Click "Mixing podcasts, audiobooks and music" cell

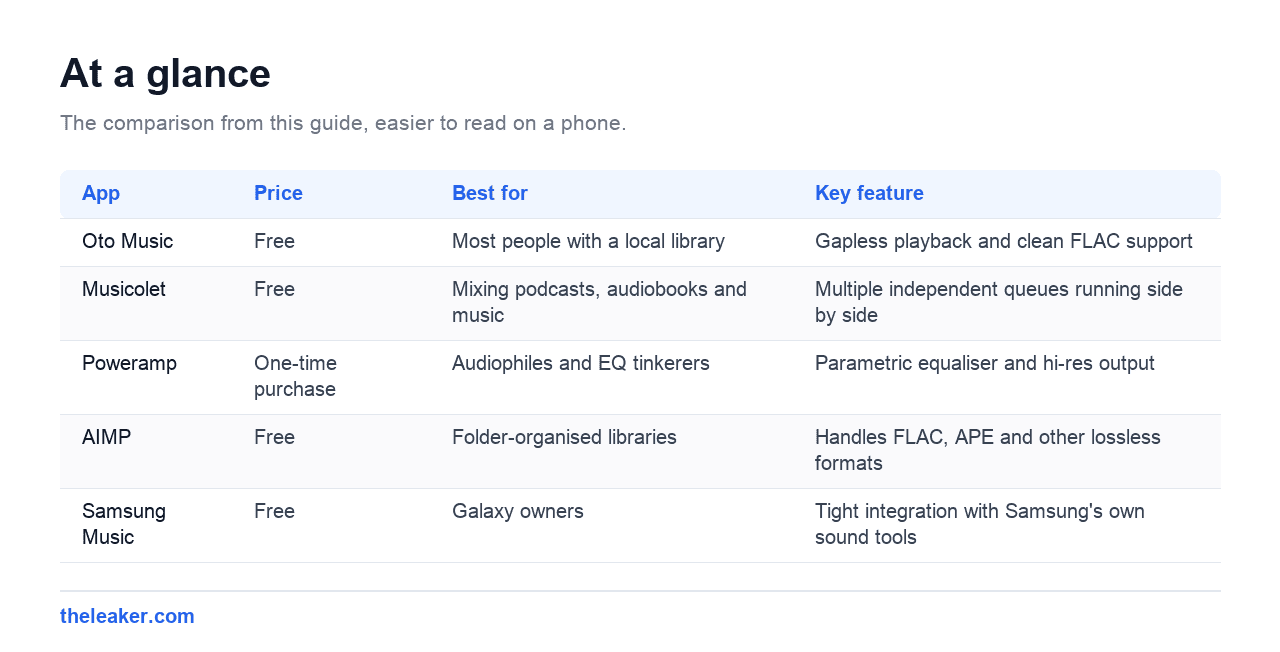pos(599,302)
